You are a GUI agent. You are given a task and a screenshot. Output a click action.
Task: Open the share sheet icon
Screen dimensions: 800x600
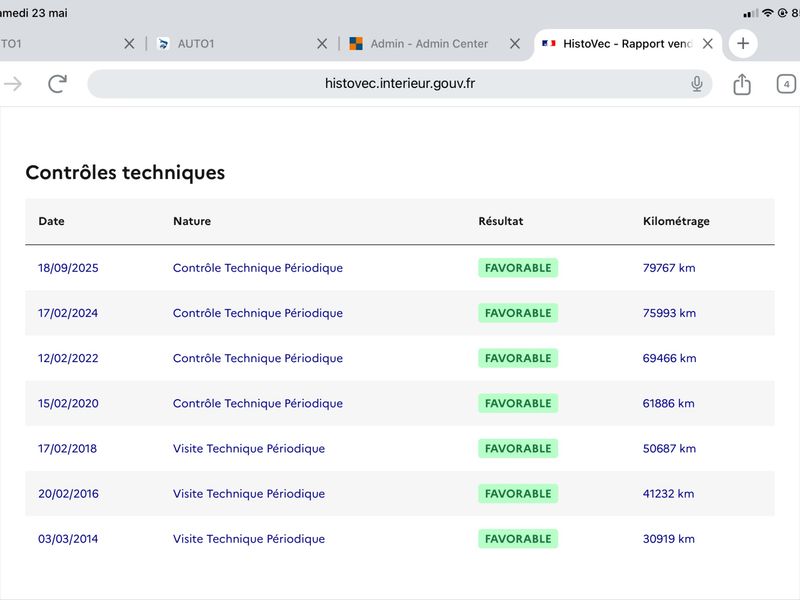point(742,84)
